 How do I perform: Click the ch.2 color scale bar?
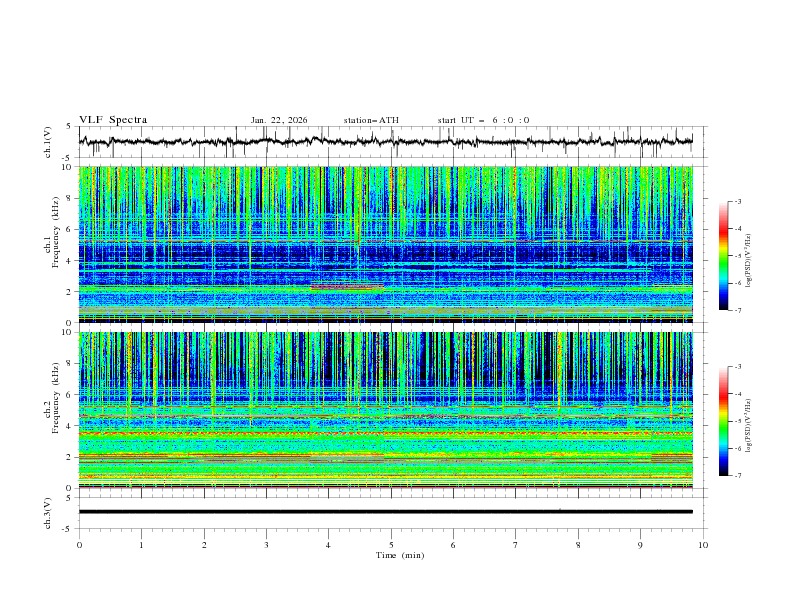click(x=723, y=421)
